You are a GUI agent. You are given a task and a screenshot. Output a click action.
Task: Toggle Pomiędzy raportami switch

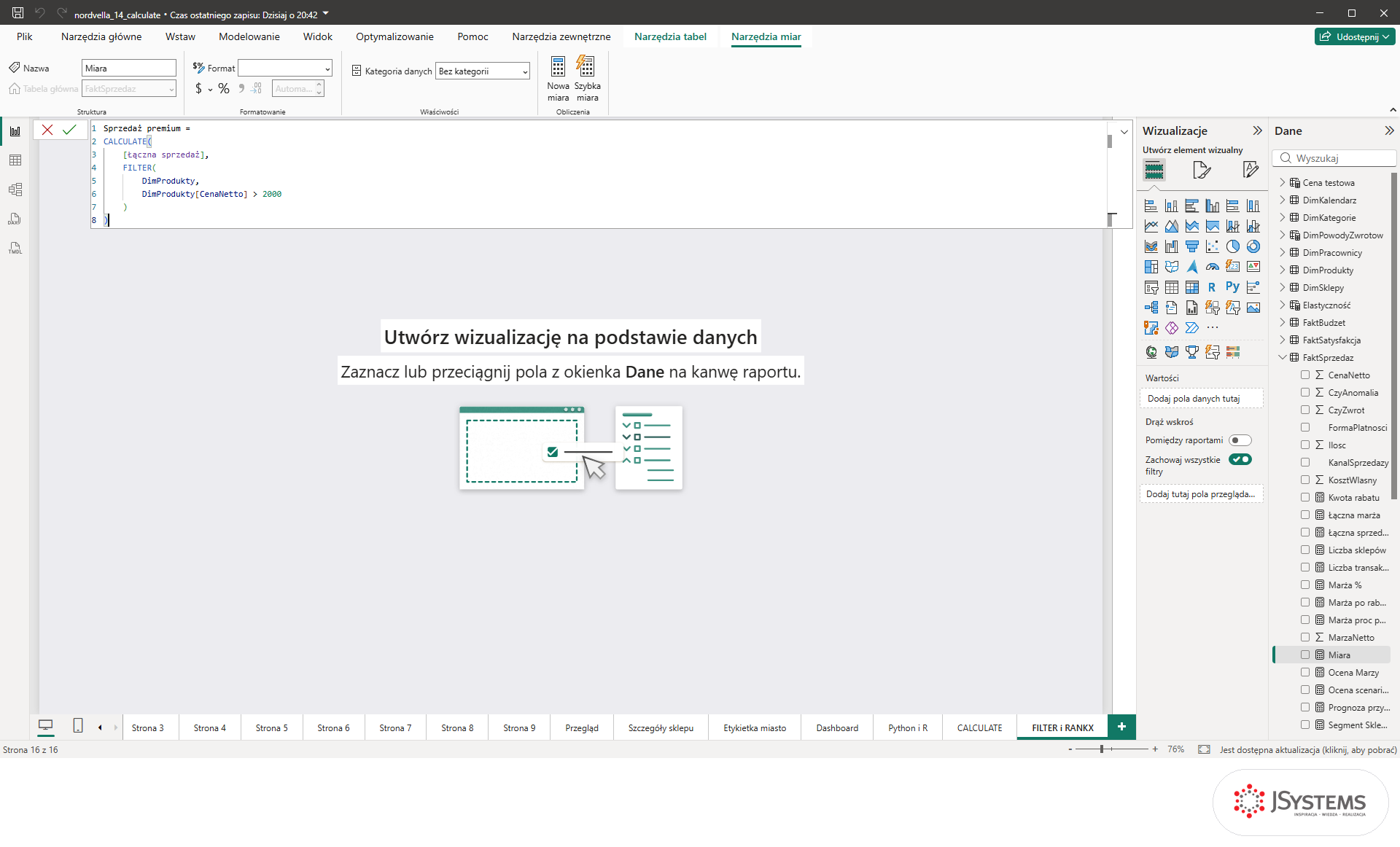point(1240,440)
